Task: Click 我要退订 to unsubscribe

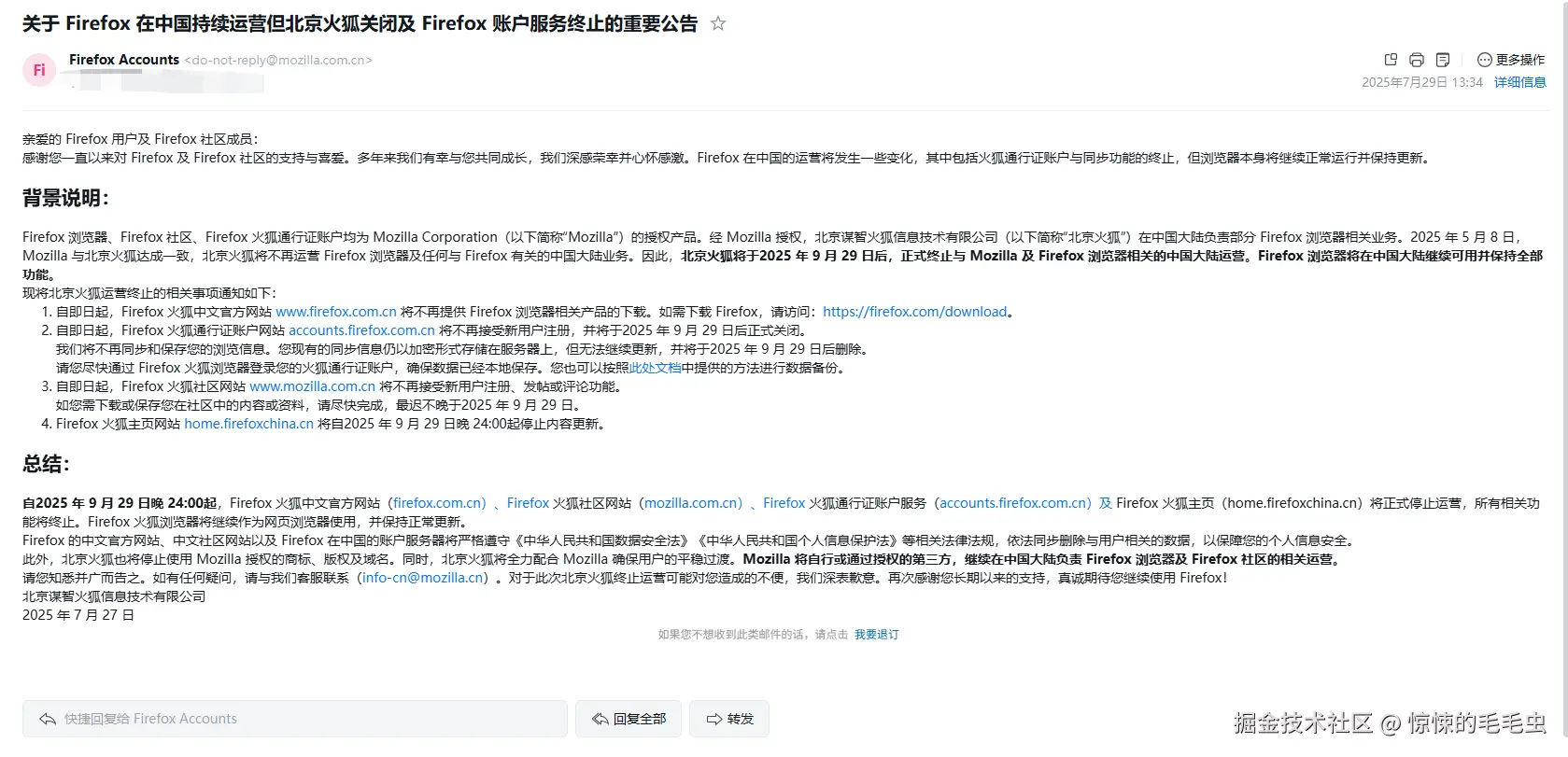Action: pos(876,635)
